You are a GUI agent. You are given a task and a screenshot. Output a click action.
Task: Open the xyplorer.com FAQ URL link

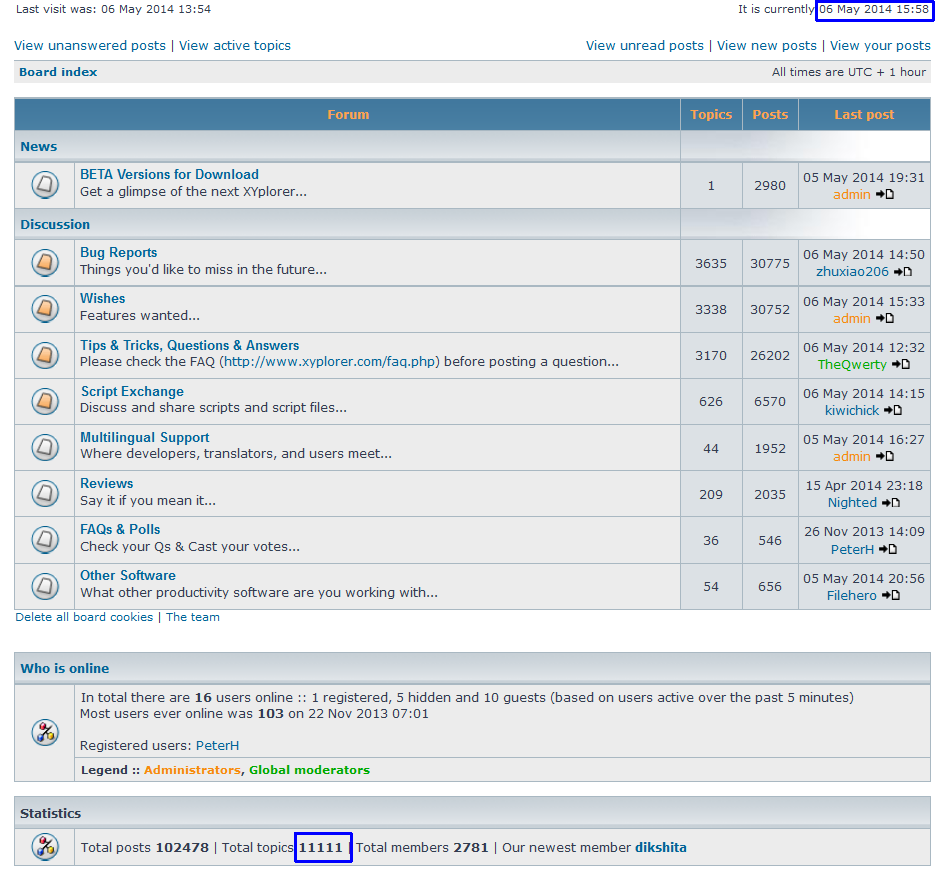330,362
